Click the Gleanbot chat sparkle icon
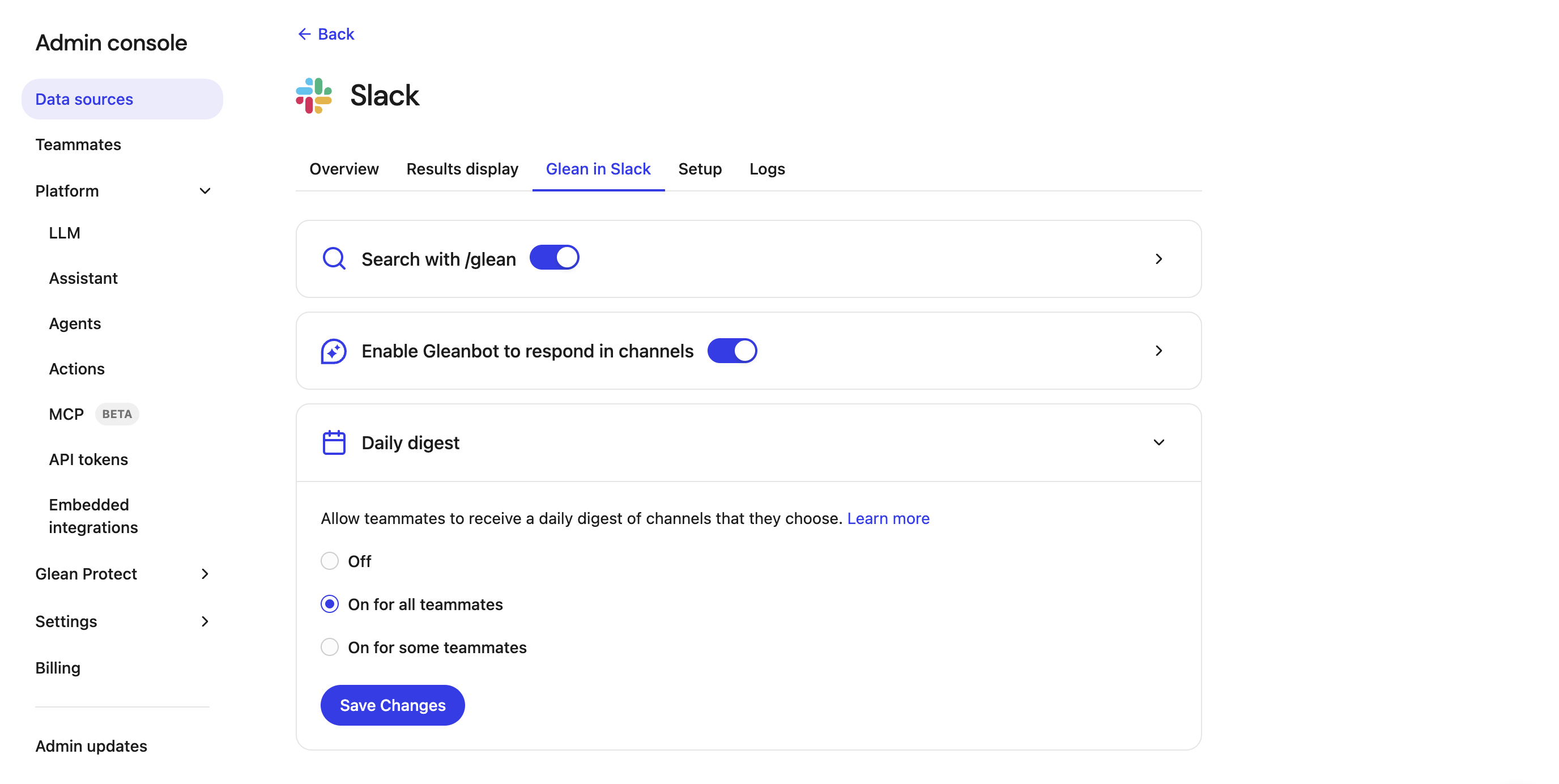This screenshot has height=784, width=1559. click(x=334, y=351)
